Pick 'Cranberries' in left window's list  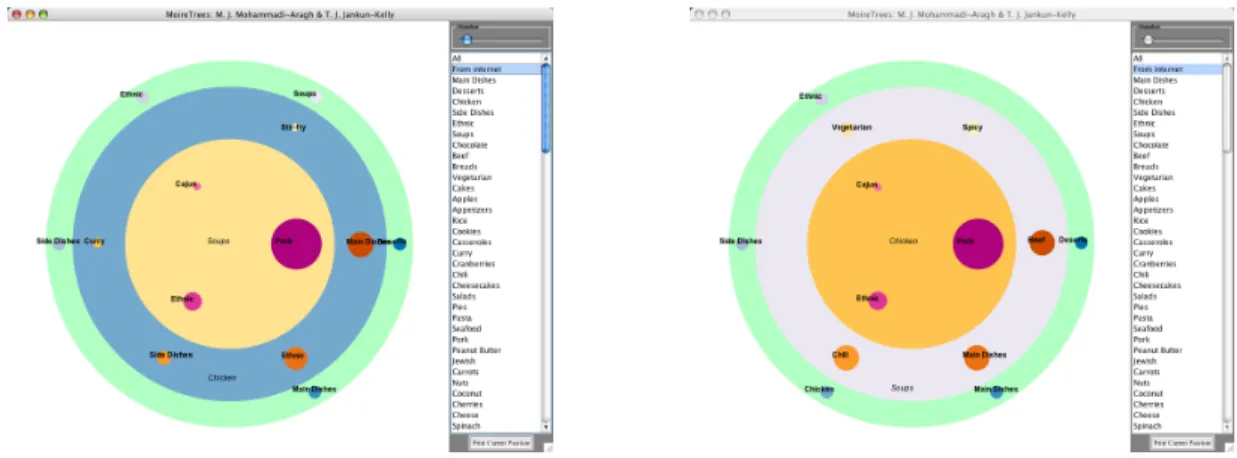(496, 263)
